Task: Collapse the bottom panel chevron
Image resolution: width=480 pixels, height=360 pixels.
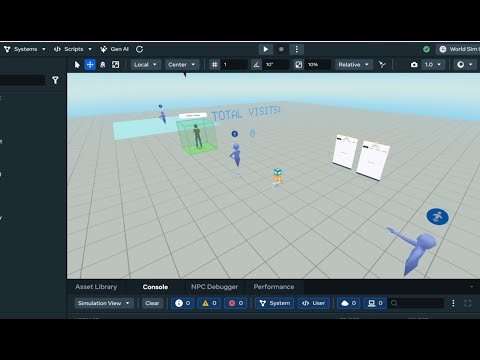Action: (x=472, y=287)
